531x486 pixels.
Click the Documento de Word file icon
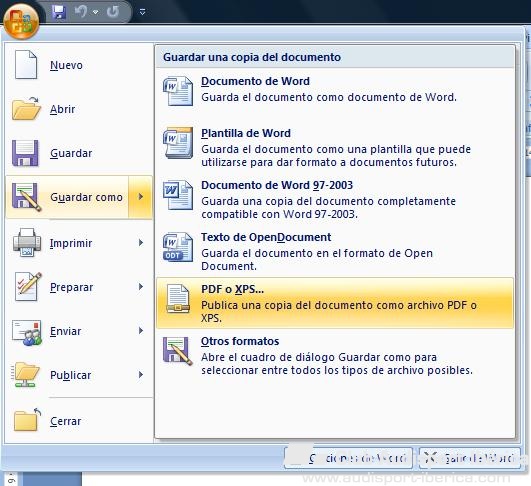(178, 91)
